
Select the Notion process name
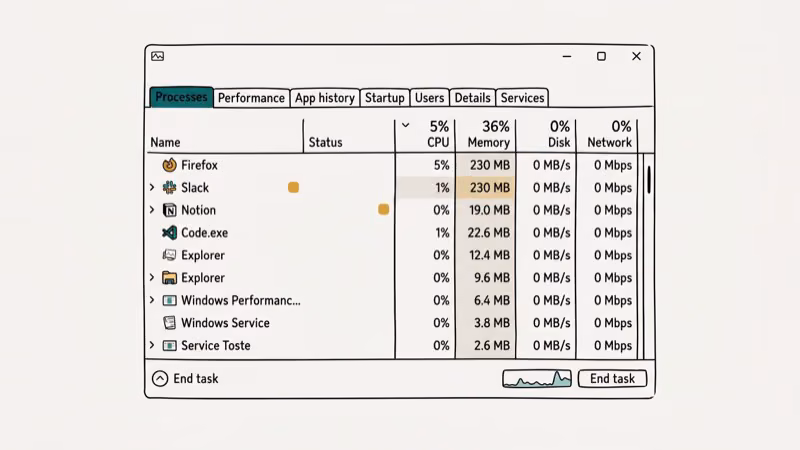[x=198, y=210]
